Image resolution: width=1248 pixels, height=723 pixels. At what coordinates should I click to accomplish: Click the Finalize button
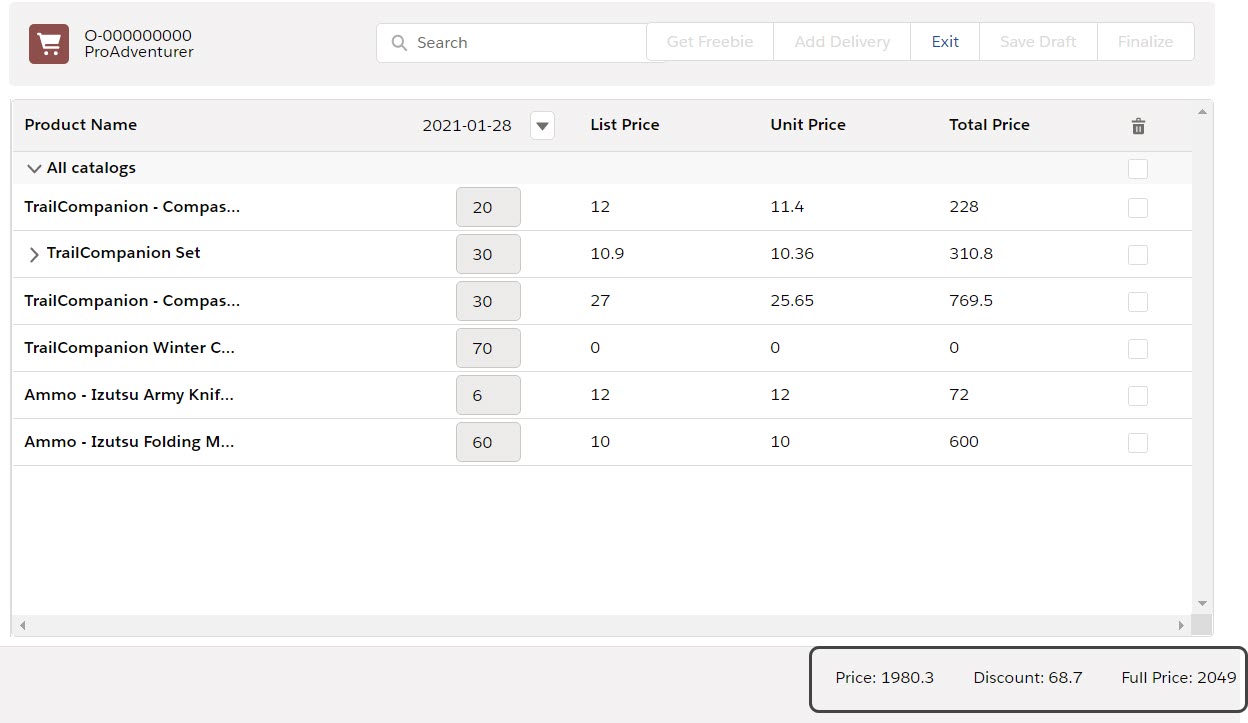pos(1145,42)
